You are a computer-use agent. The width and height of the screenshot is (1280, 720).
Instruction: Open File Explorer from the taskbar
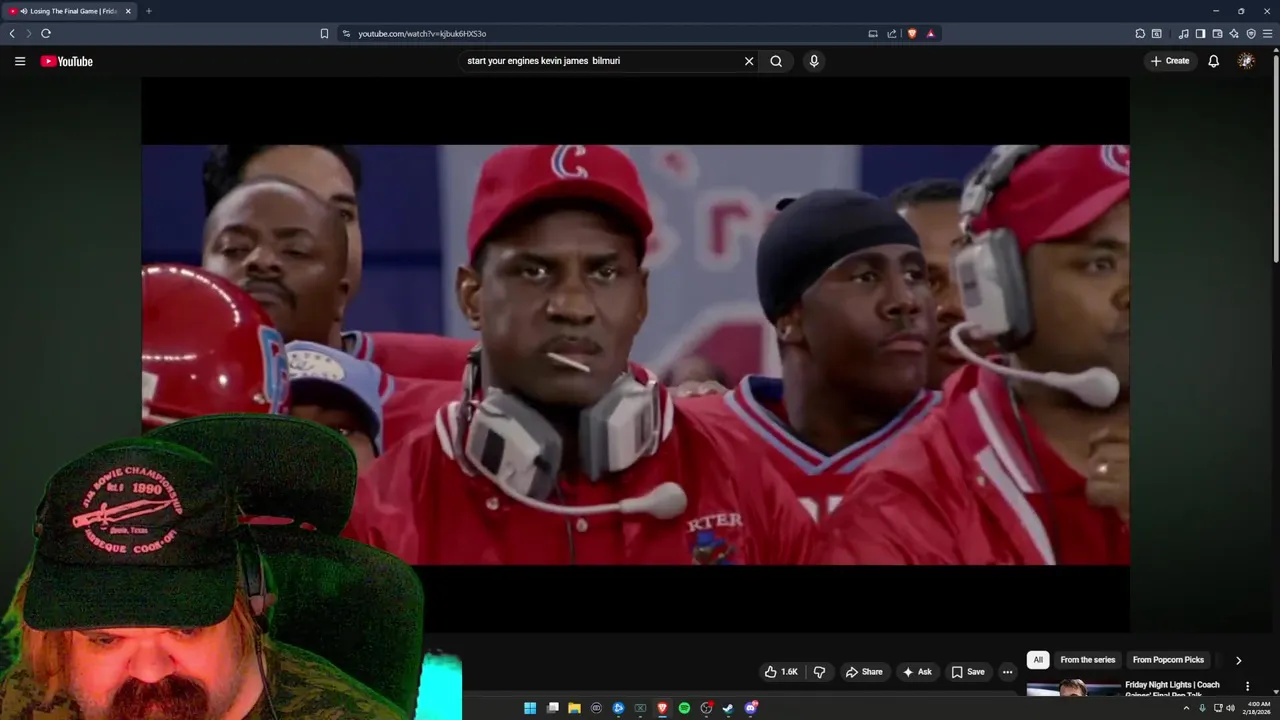pyautogui.click(x=574, y=708)
